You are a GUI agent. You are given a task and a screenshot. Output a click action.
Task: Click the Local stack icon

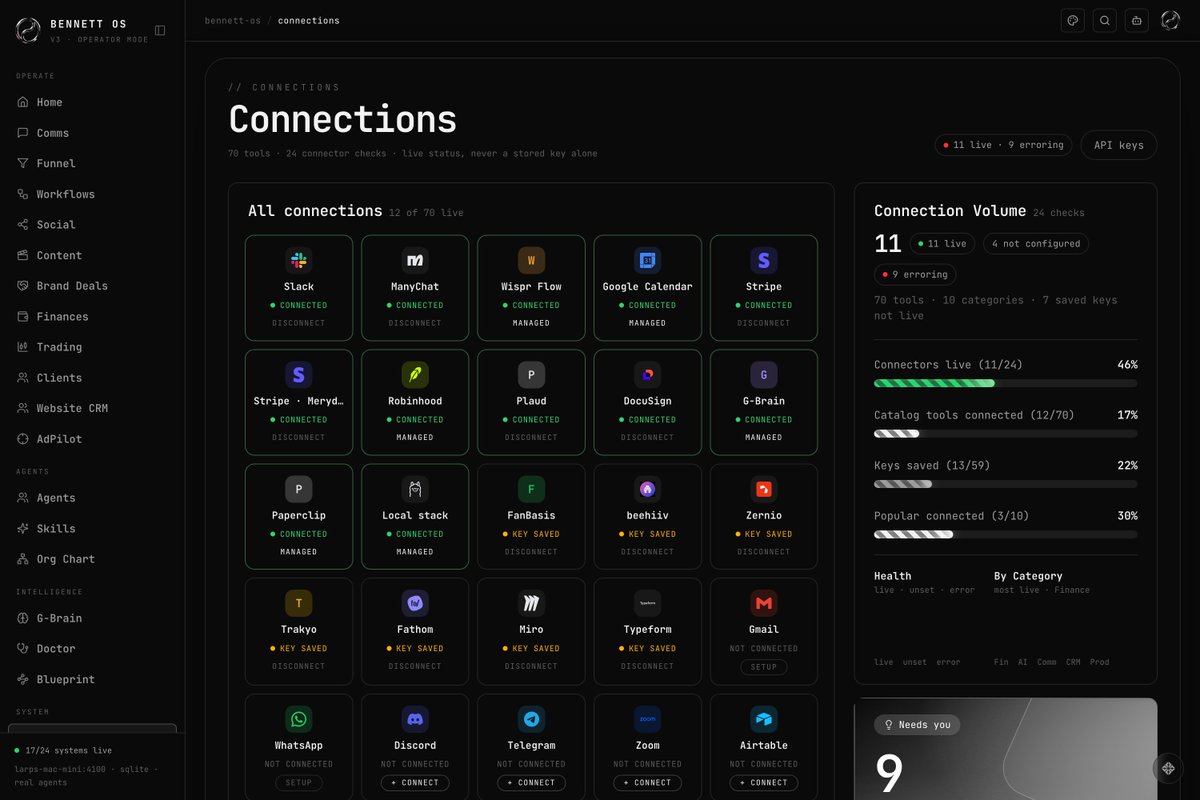point(415,489)
